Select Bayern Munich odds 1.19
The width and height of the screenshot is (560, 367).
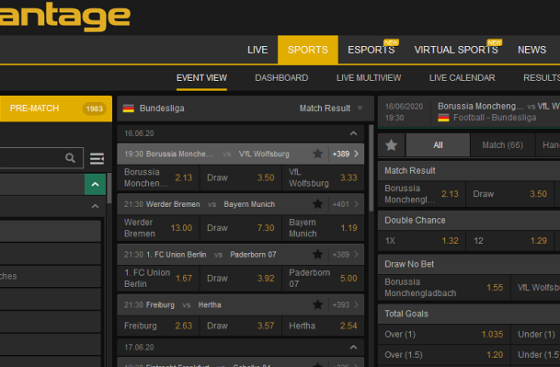pyautogui.click(x=323, y=228)
